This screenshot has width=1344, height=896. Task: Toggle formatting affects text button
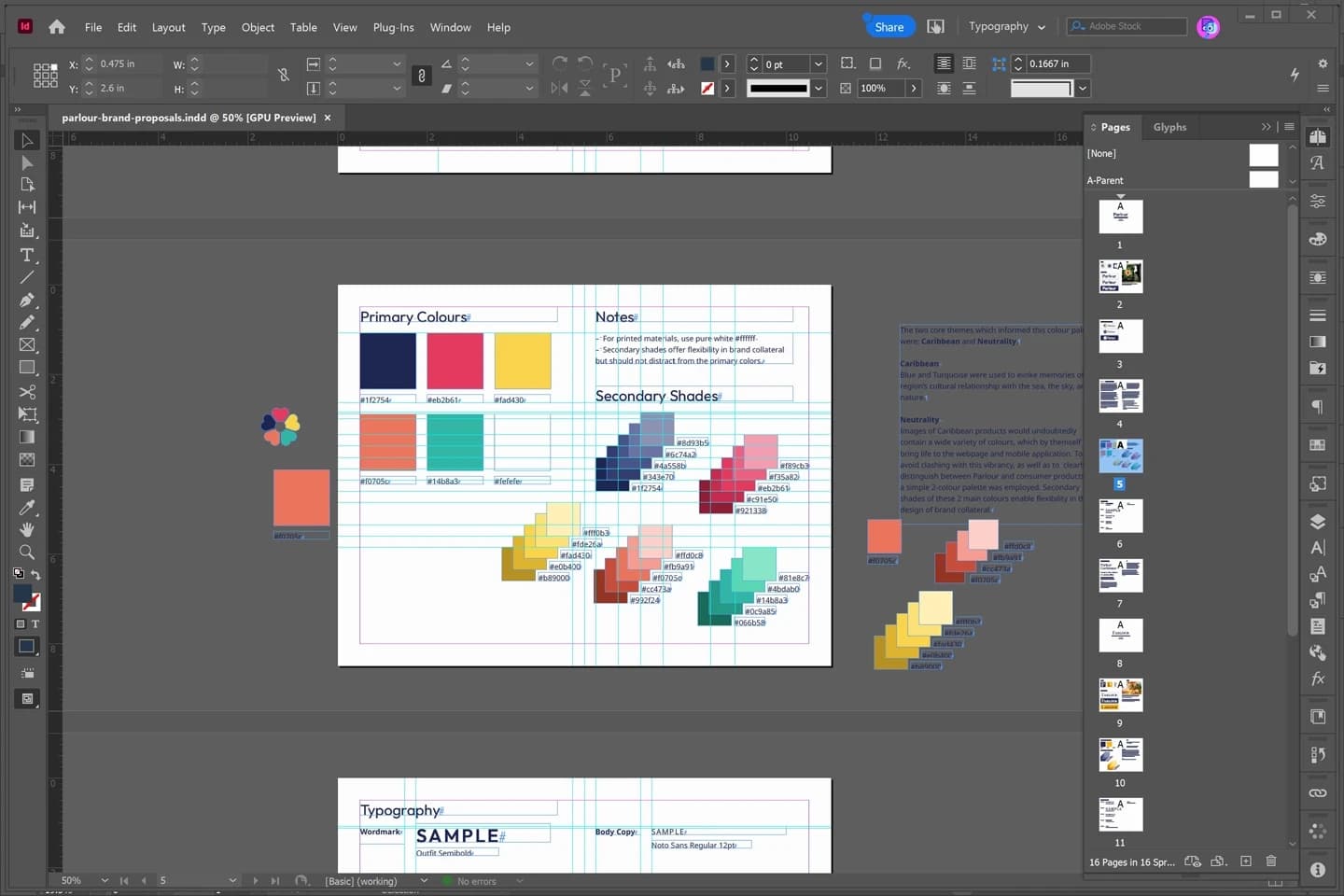[35, 624]
